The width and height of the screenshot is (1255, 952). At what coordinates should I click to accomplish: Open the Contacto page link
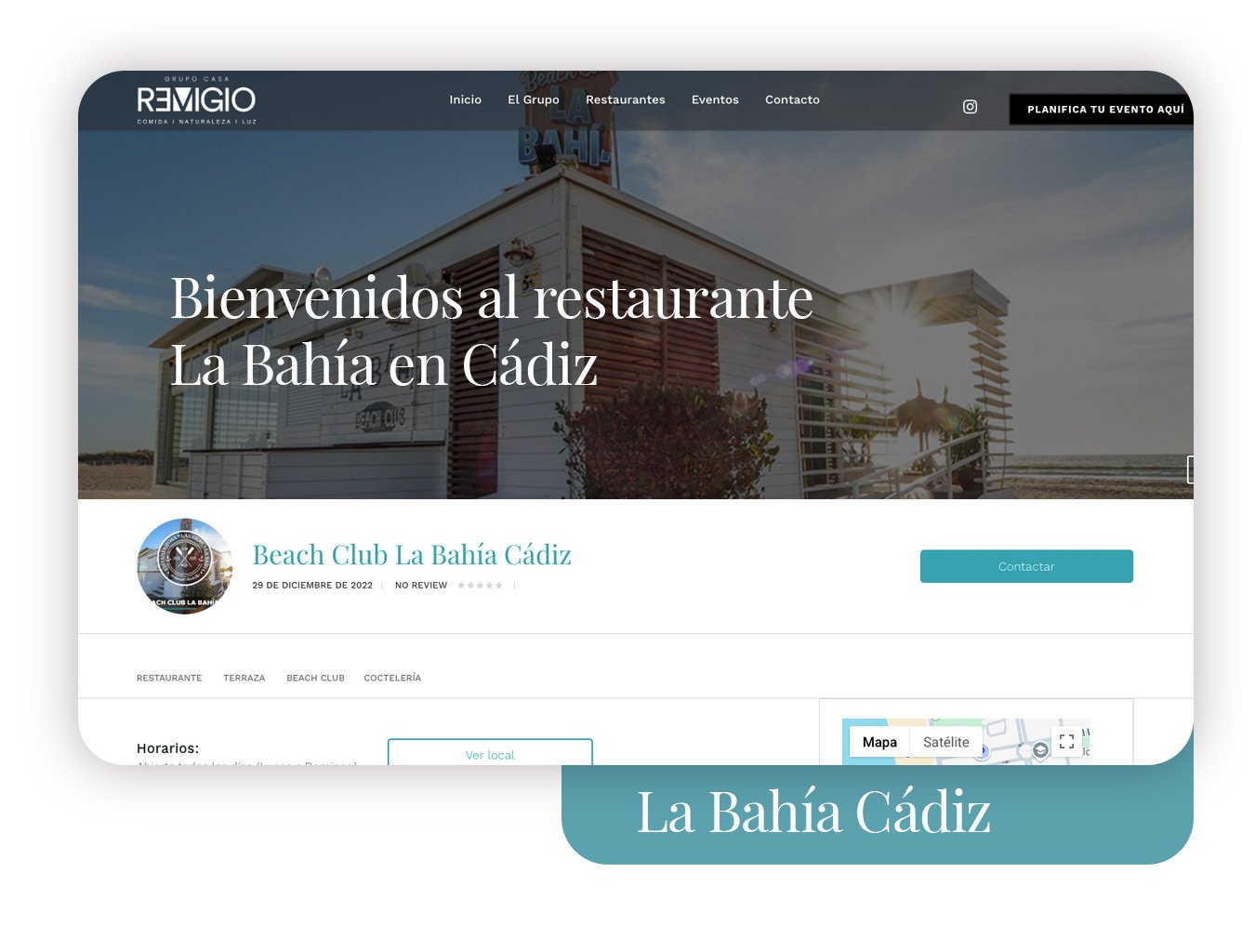(x=792, y=99)
